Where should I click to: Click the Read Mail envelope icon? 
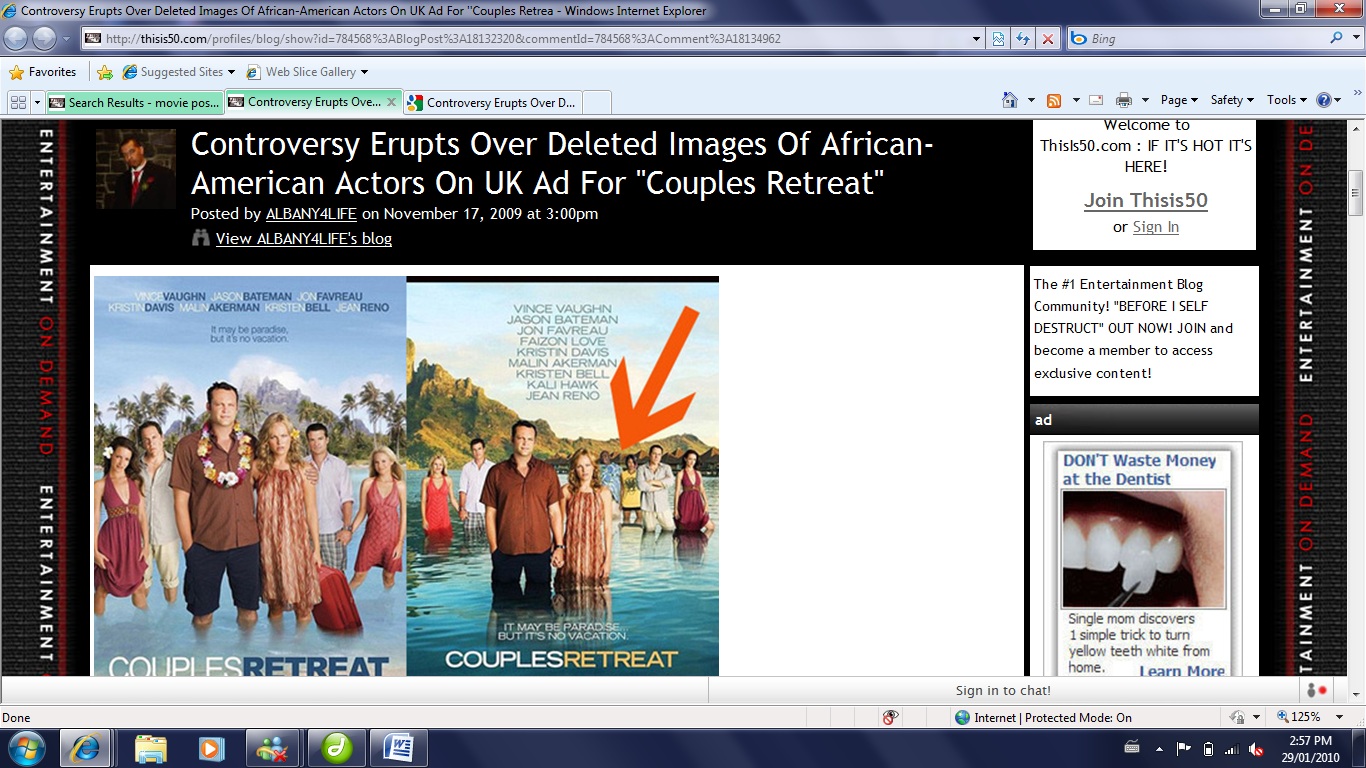pyautogui.click(x=1096, y=100)
